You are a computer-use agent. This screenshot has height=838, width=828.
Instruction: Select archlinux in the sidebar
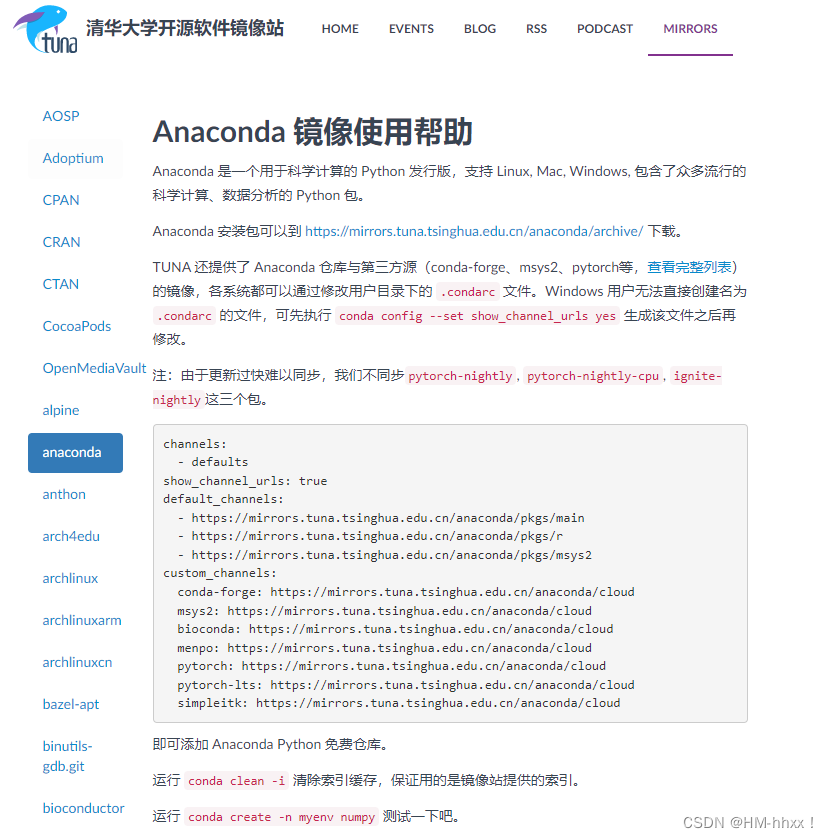coord(70,578)
